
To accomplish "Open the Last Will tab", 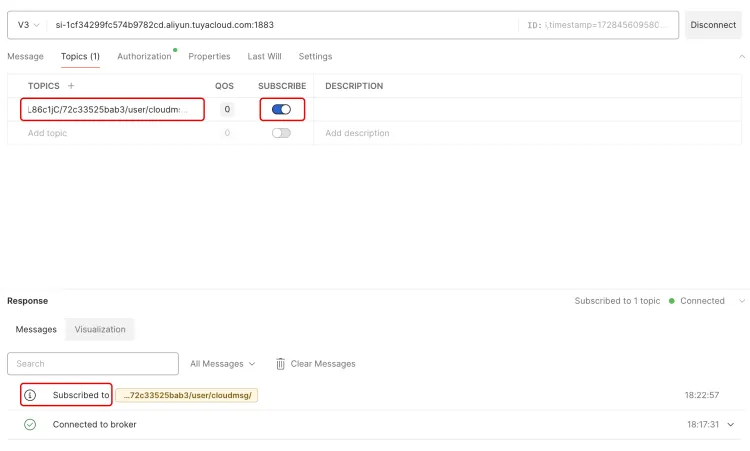I will coord(265,56).
